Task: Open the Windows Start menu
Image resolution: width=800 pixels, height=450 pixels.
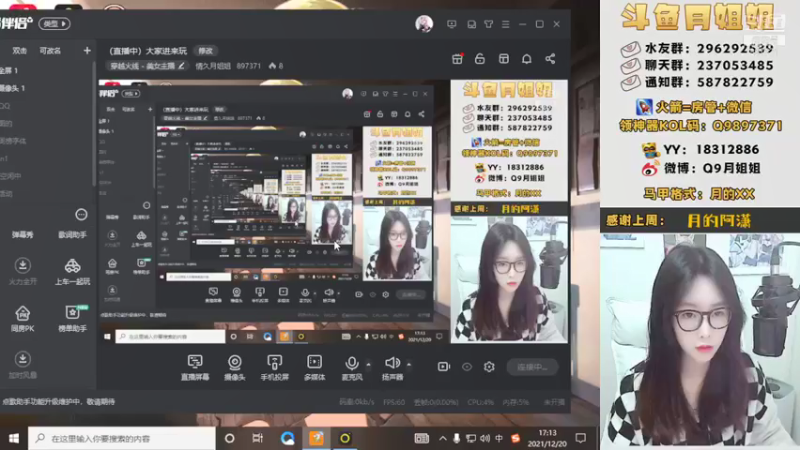Action: [14, 438]
